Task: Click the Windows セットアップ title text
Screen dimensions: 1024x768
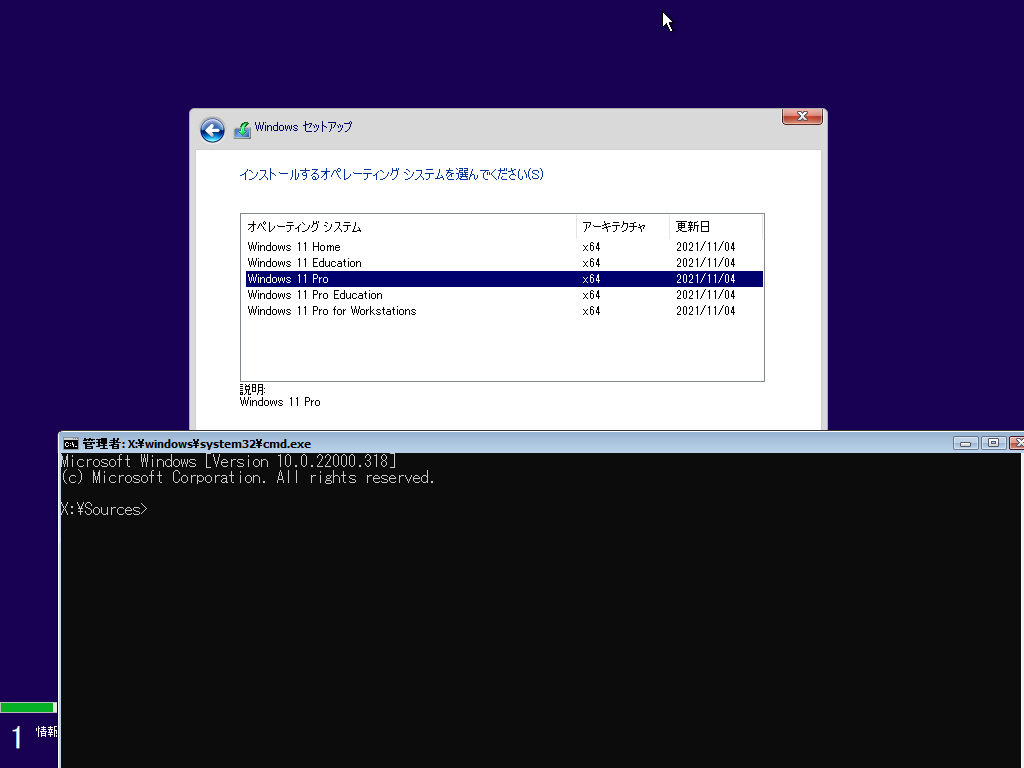Action: click(x=303, y=127)
